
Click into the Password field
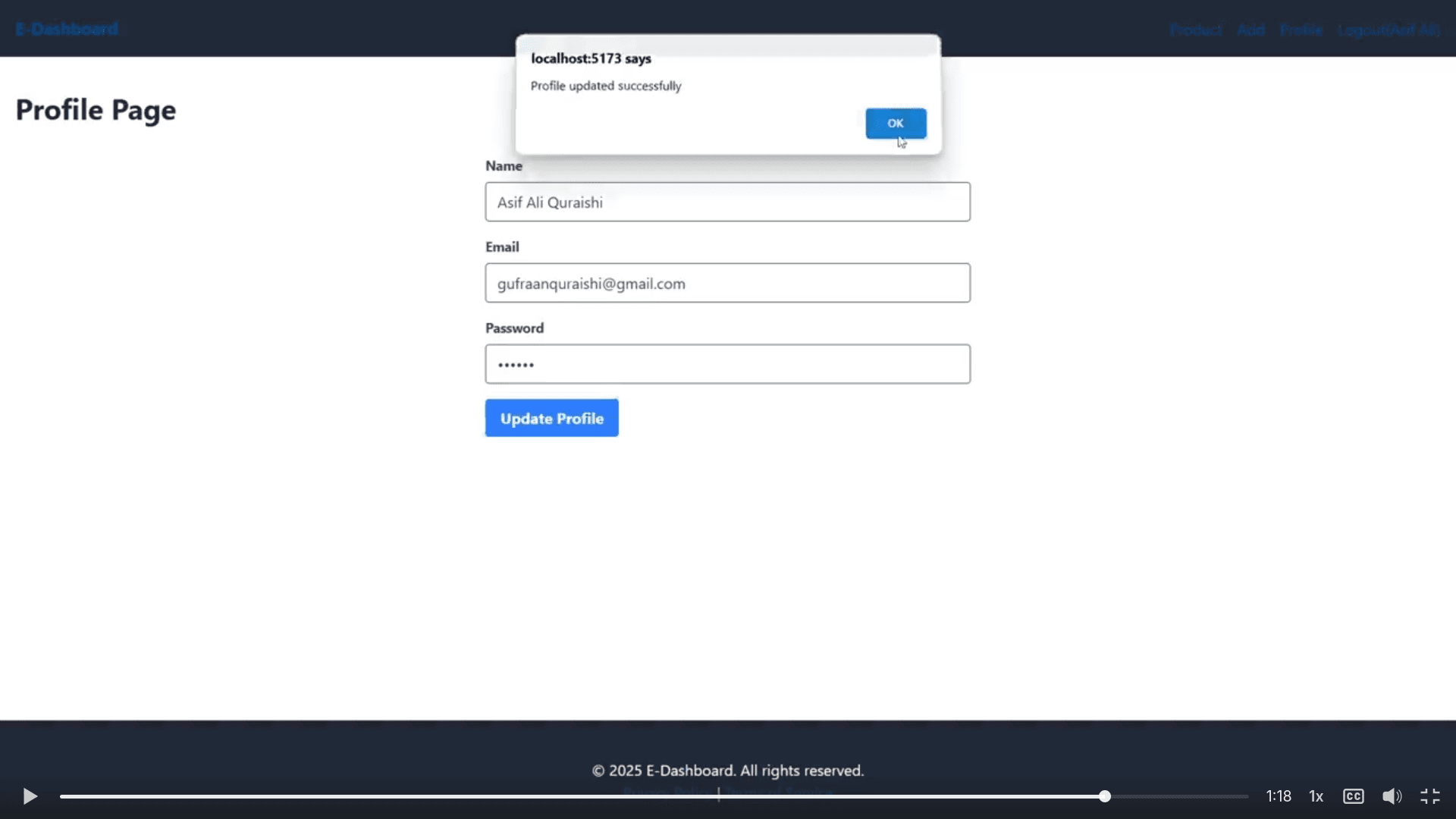pos(727,364)
